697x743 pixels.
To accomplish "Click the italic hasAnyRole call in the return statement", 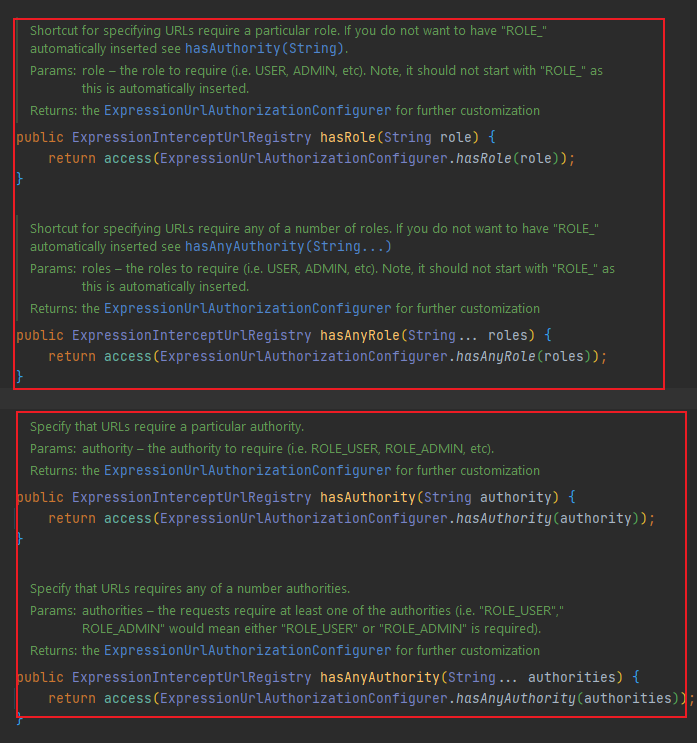I will [496, 356].
